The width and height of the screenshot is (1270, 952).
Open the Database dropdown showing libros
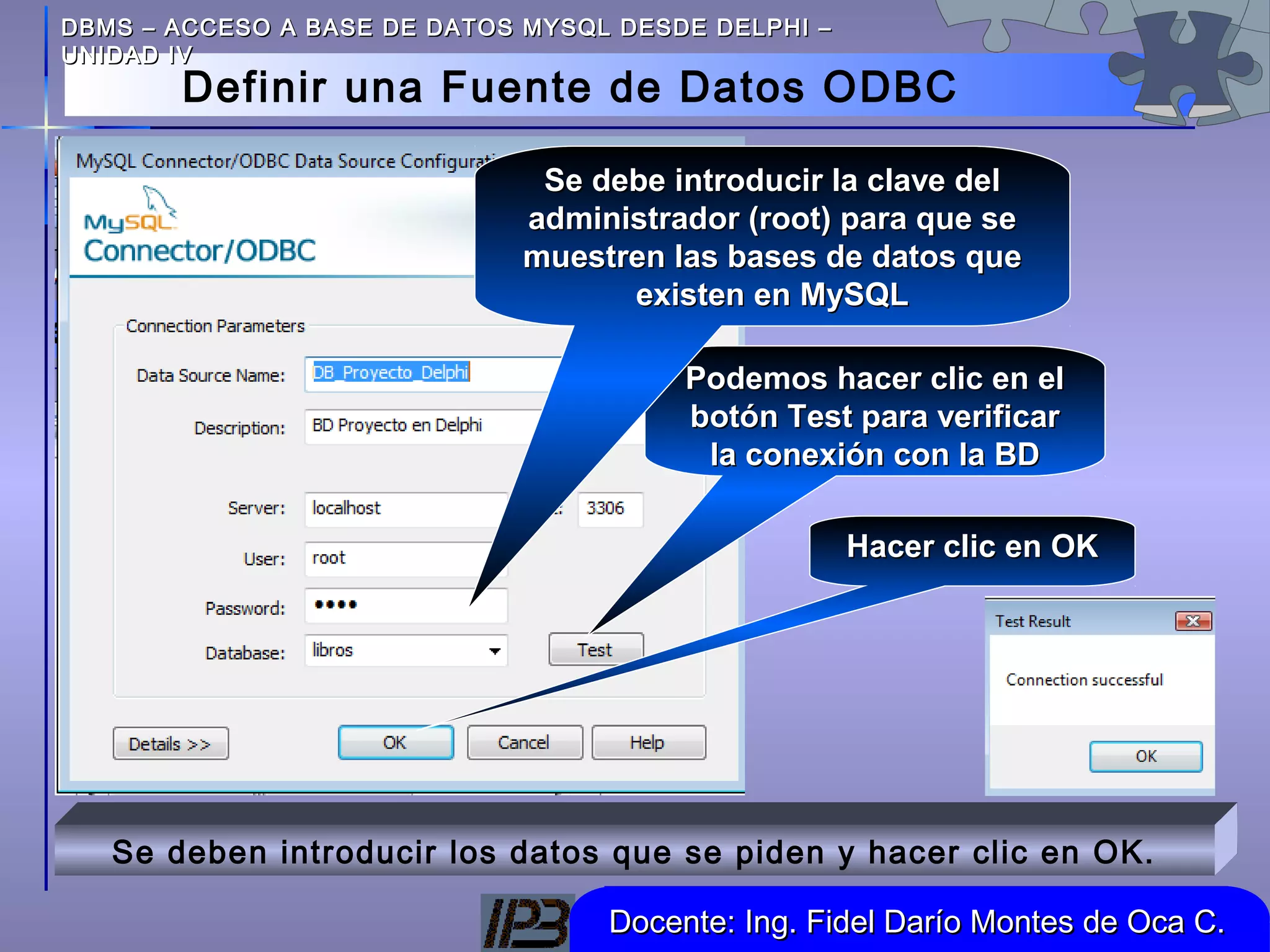click(x=406, y=650)
